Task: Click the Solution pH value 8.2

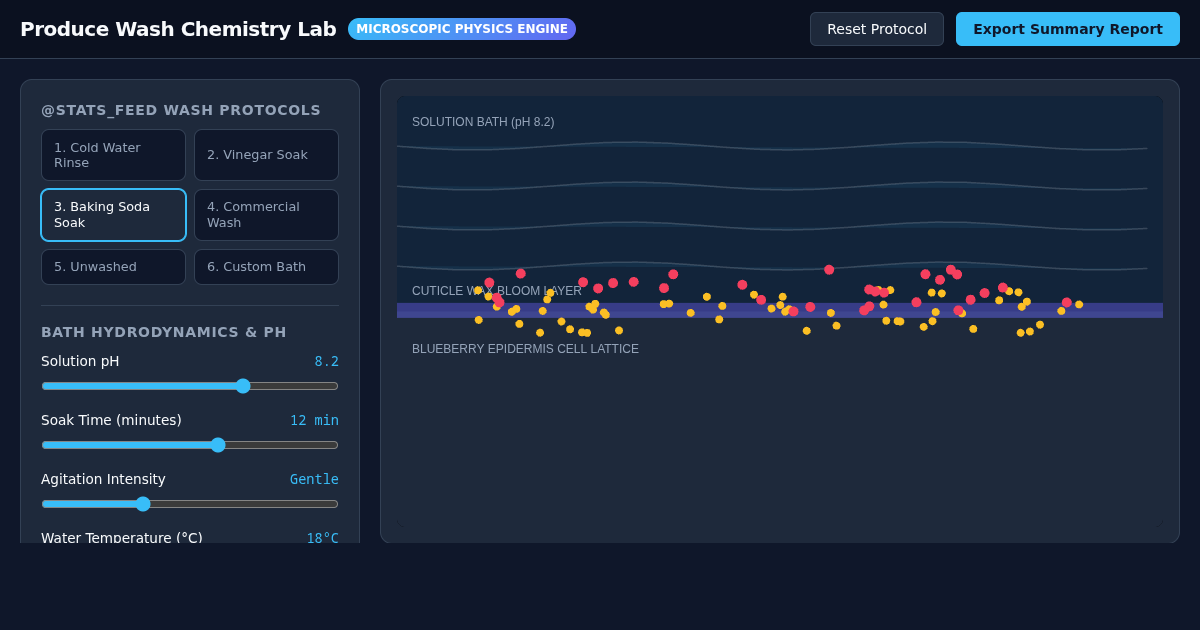Action: 327,362
